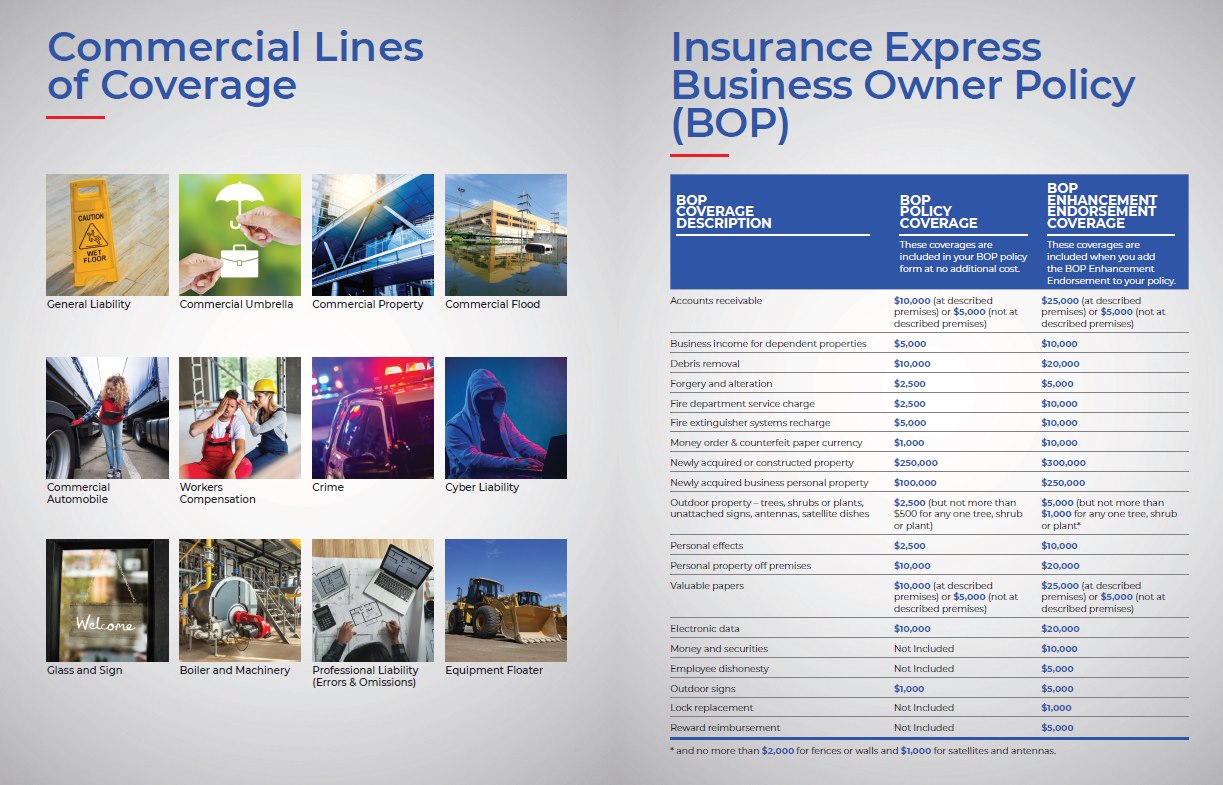Screen dimensions: 1223x785
Task: Click the 'Equipment Floater' caption
Action: [495, 670]
